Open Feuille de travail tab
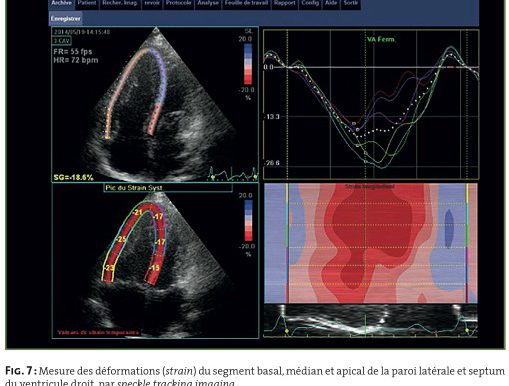The width and height of the screenshot is (509, 386). tap(246, 3)
